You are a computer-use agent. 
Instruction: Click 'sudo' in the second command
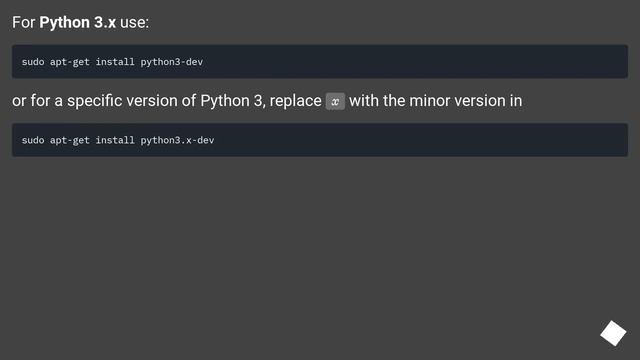pos(33,140)
